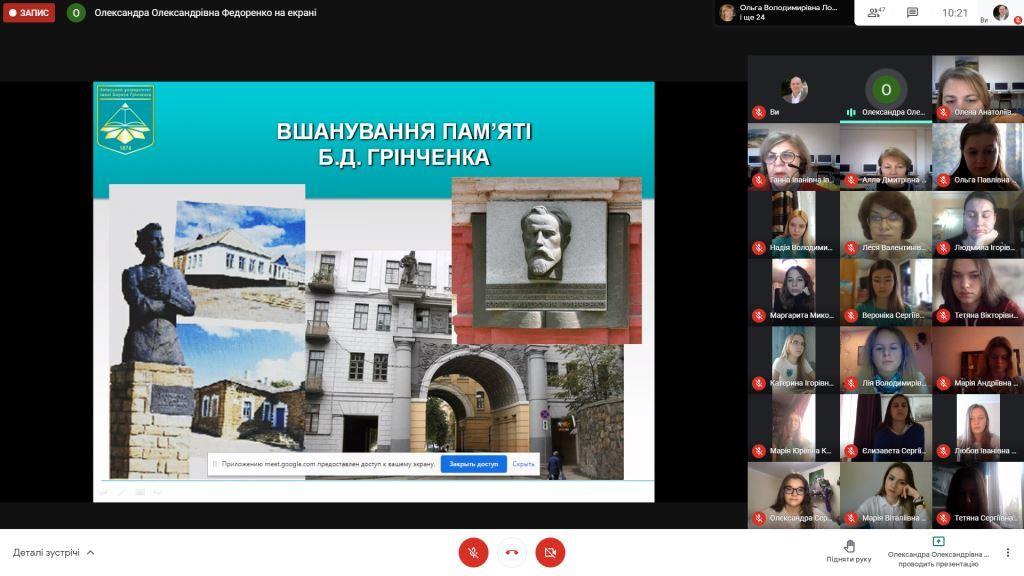Open the Олександра presenter tile with green O
The width and height of the screenshot is (1024, 576).
885,89
